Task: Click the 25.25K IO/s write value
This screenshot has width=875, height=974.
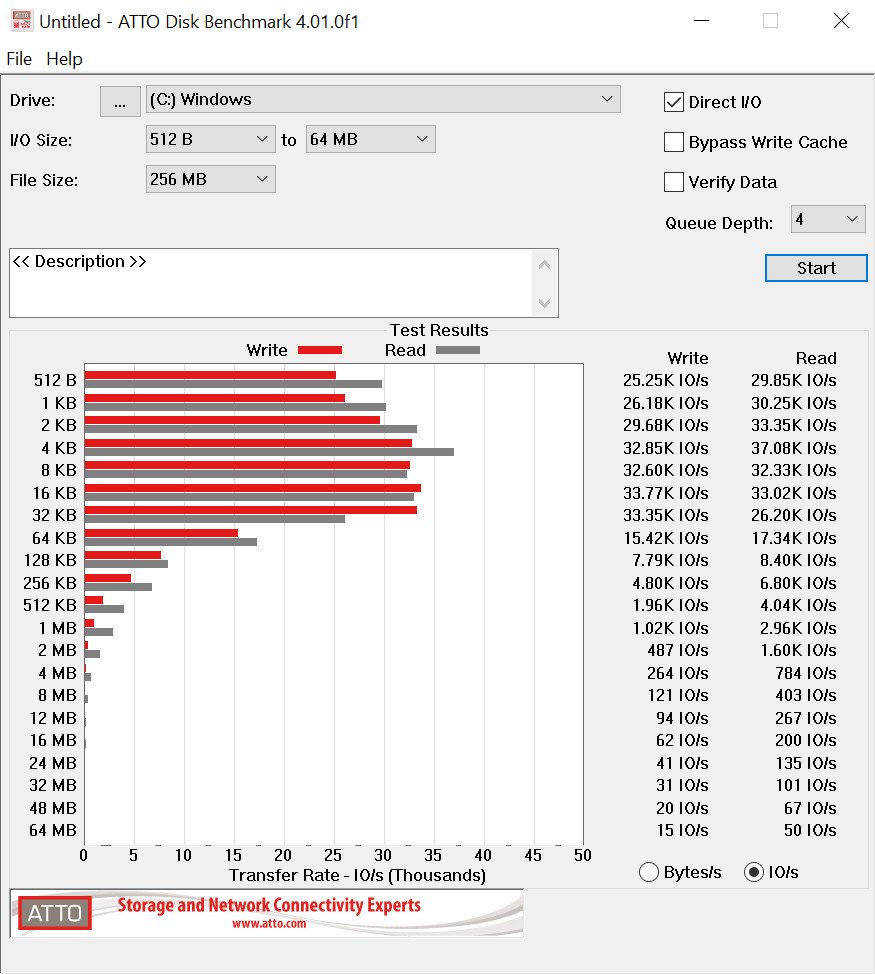Action: coord(666,380)
